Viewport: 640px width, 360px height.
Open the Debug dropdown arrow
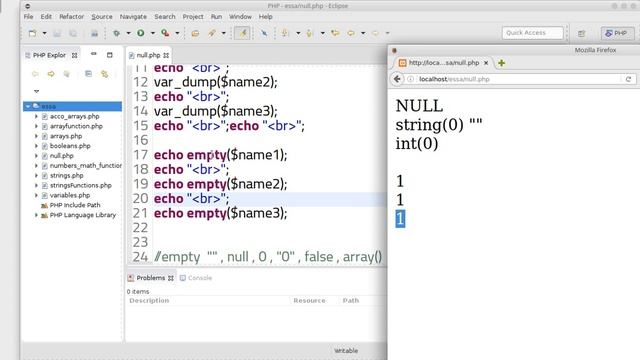tap(128, 33)
